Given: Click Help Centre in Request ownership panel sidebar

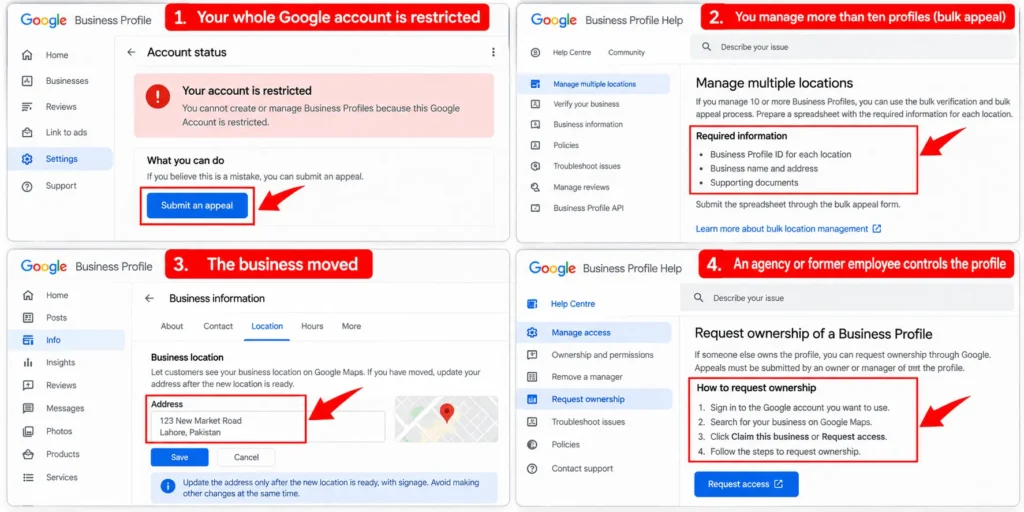Looking at the screenshot, I should pyautogui.click(x=573, y=304).
